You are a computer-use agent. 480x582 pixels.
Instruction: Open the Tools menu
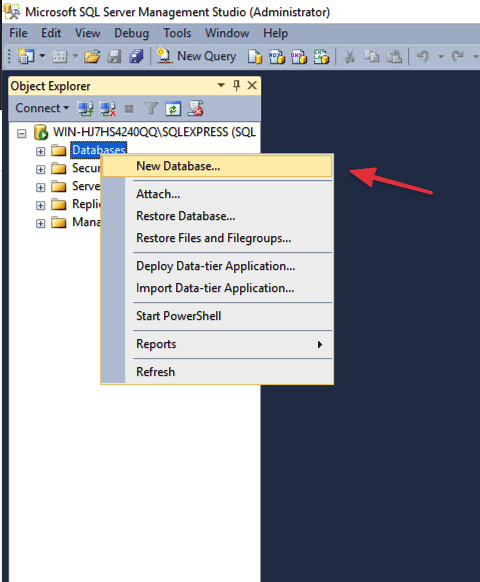tap(177, 33)
